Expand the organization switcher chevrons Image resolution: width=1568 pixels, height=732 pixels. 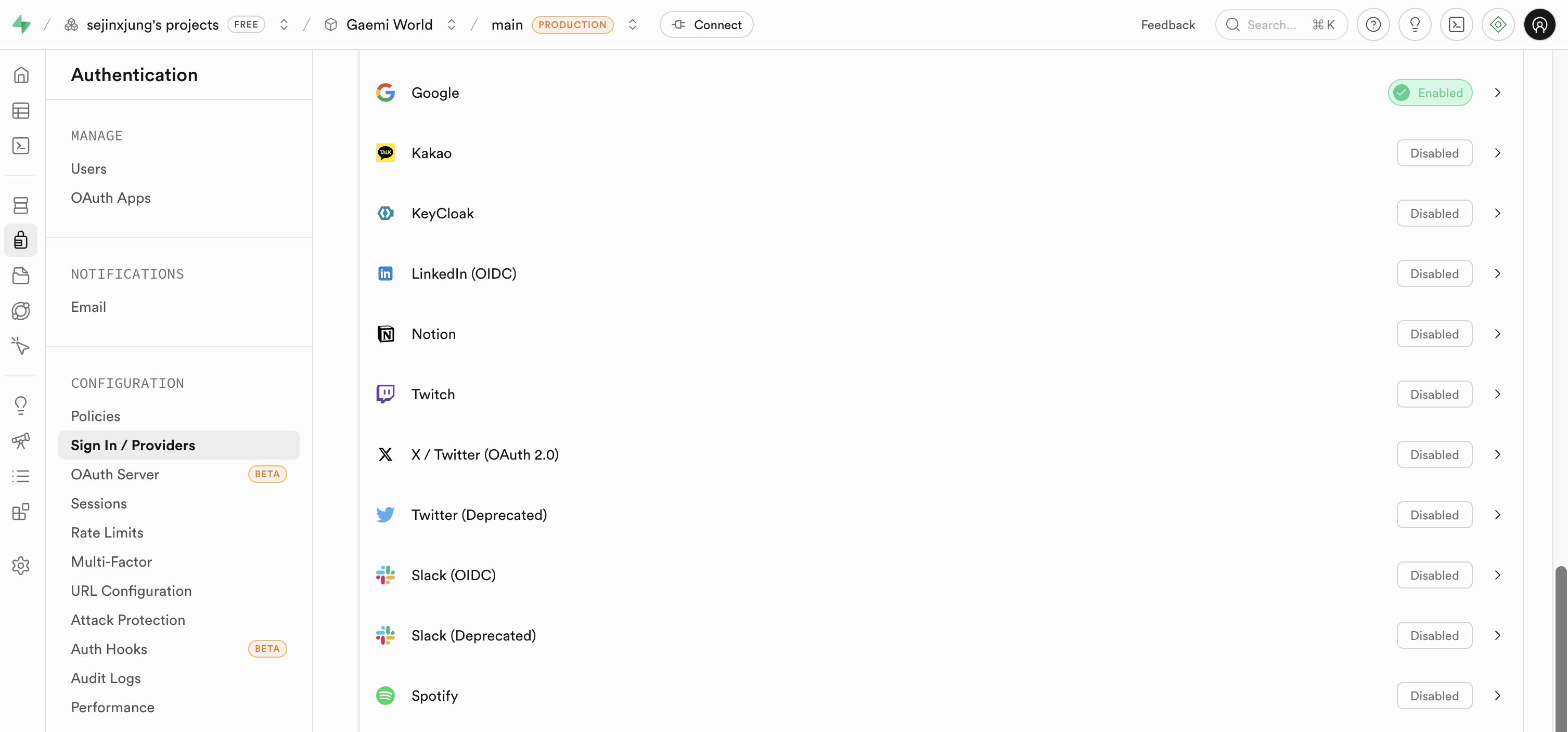(x=284, y=25)
